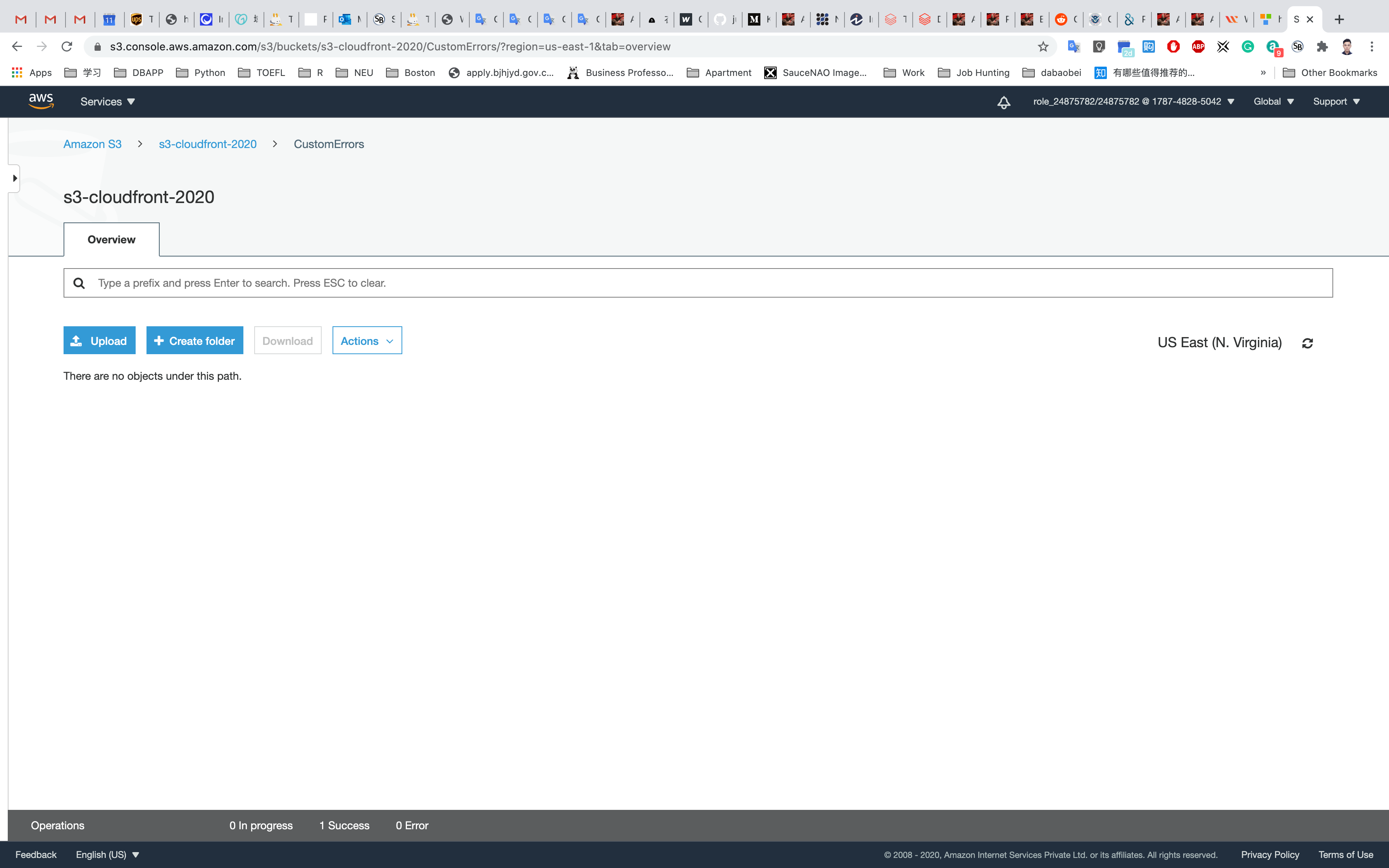Screen dimensions: 1389x868
Task: Refresh the object list icon
Action: coord(1307,343)
